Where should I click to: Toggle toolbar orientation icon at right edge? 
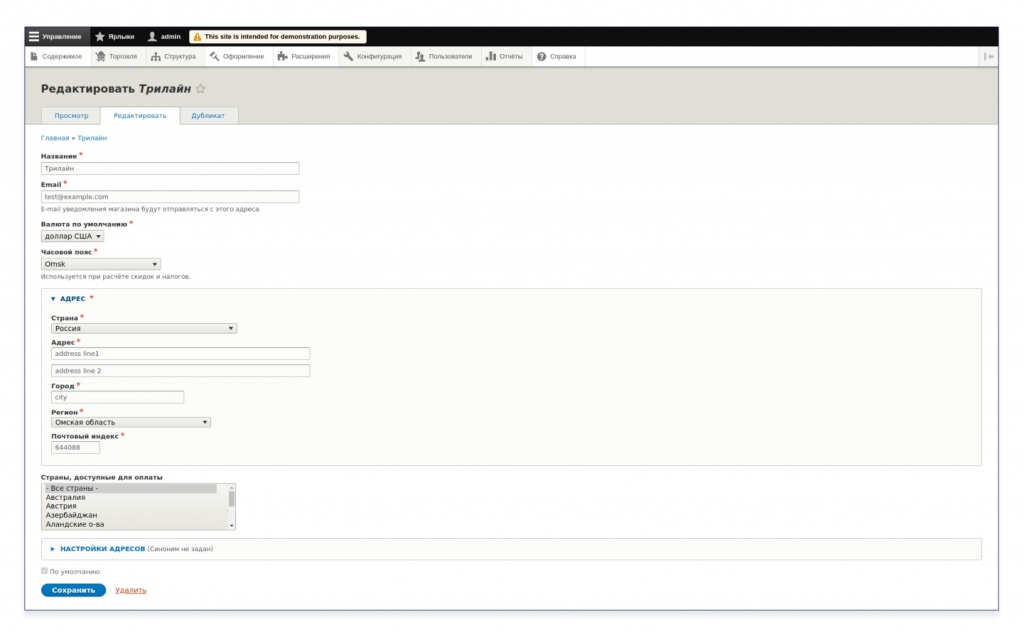pyautogui.click(x=989, y=56)
